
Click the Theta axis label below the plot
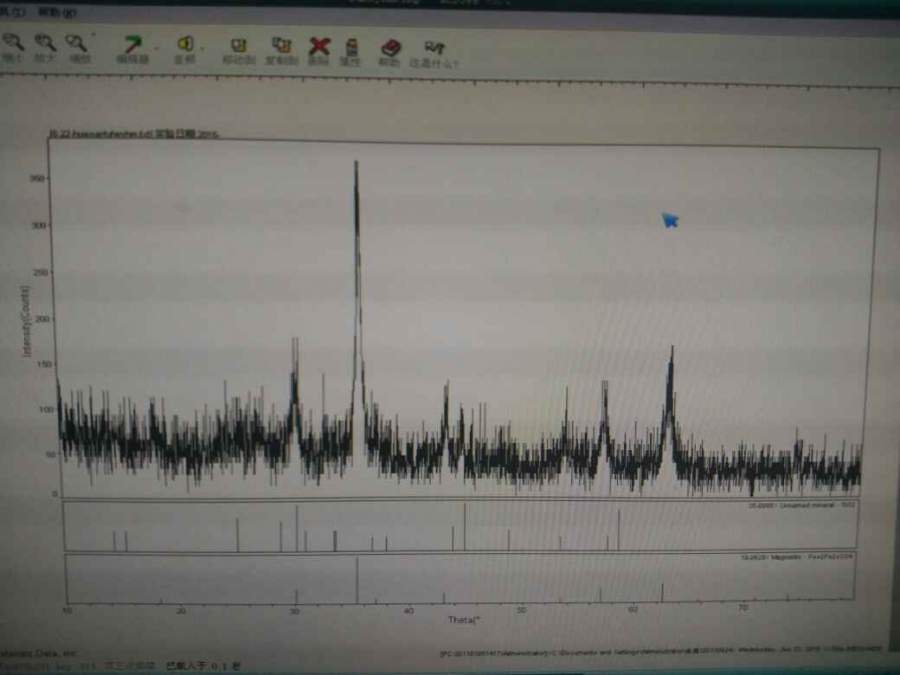click(x=463, y=620)
